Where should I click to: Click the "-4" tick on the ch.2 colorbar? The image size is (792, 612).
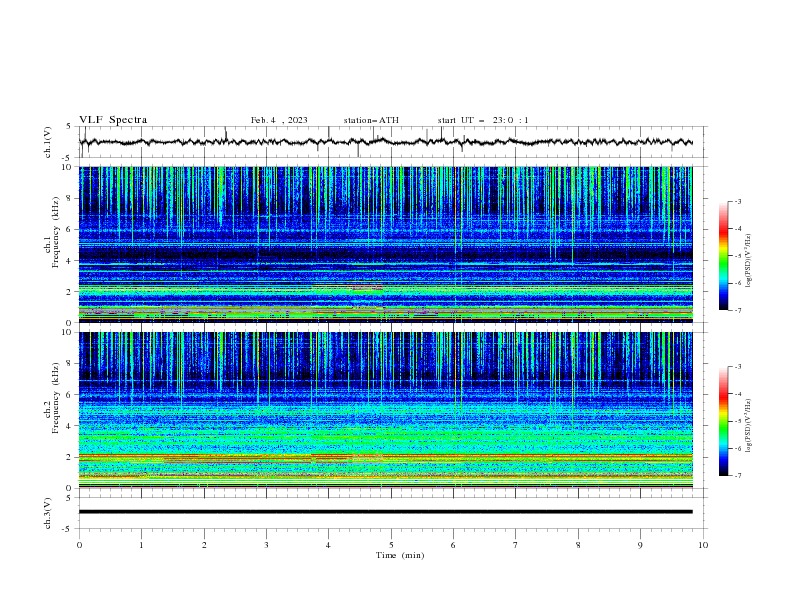point(737,394)
